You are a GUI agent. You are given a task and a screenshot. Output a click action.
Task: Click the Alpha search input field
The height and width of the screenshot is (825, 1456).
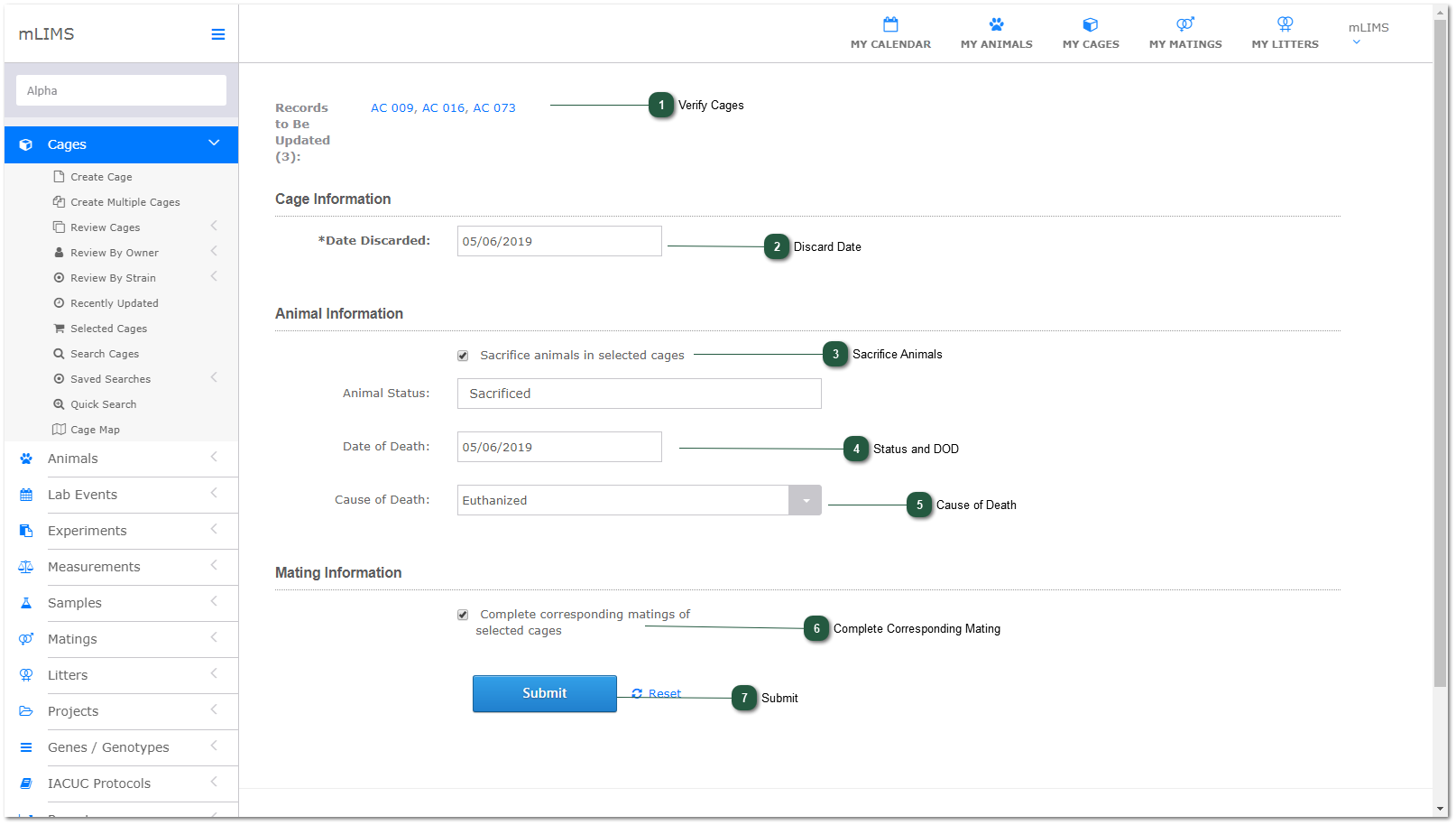coord(121,90)
